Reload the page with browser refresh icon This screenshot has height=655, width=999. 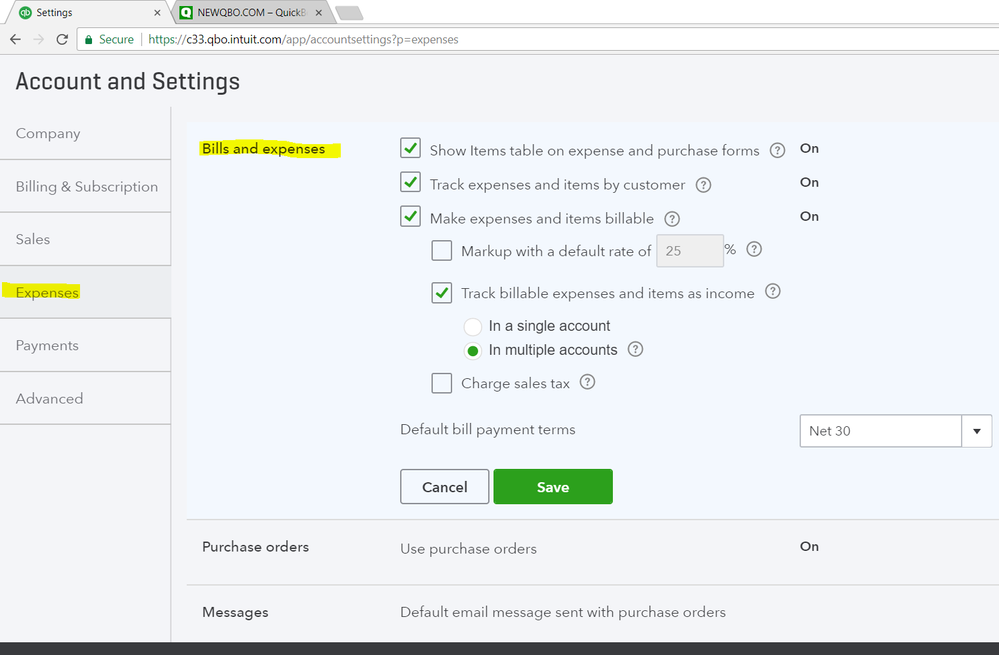[x=62, y=39]
